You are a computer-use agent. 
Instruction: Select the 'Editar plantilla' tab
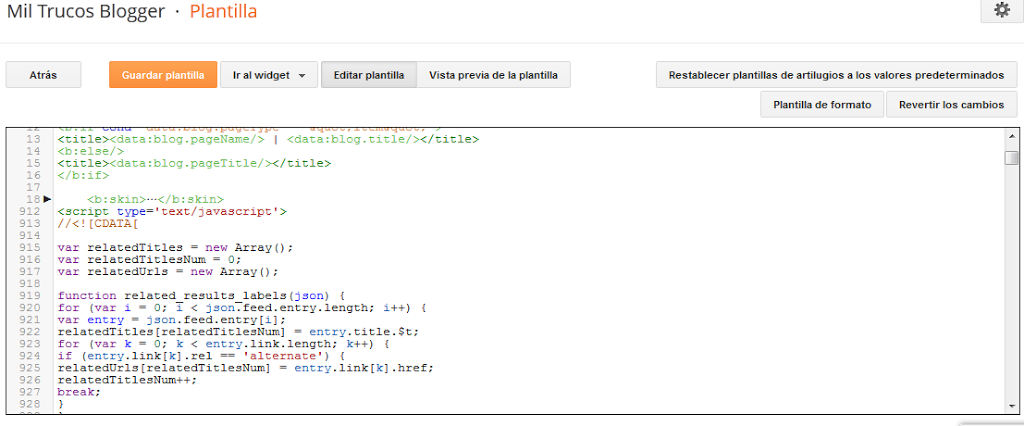368,75
